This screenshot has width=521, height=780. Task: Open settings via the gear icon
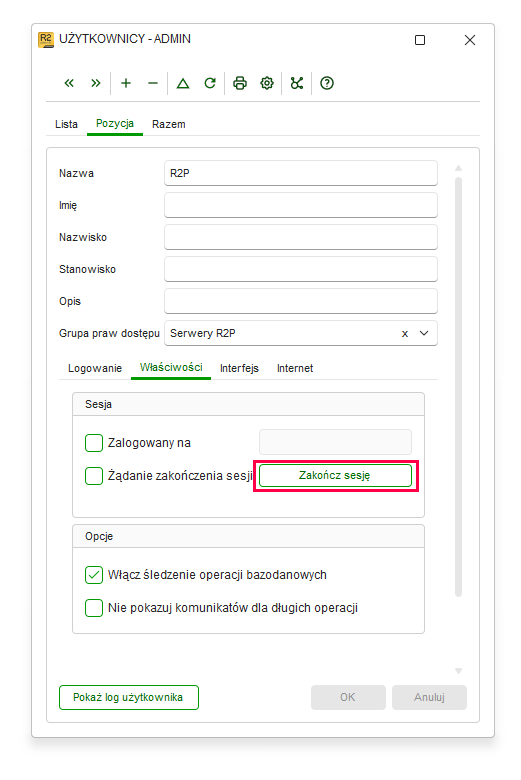(x=267, y=83)
